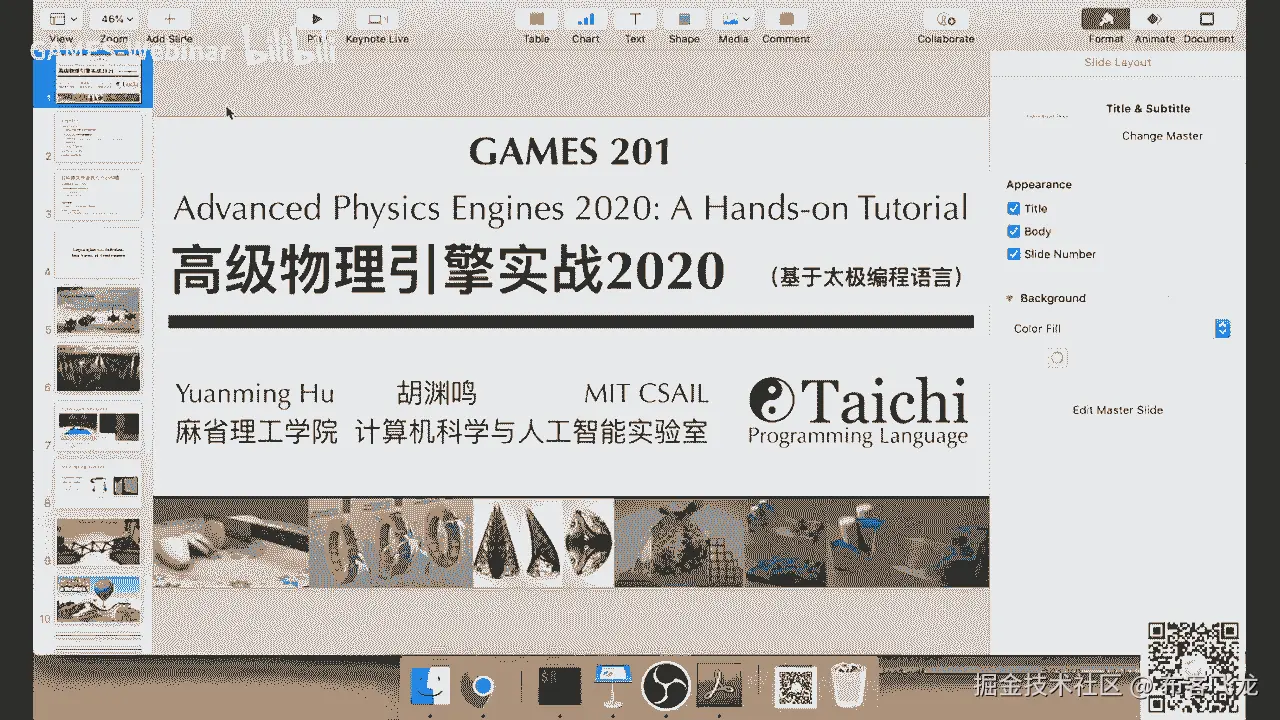Open the background color well
The image size is (1280, 720).
point(1057,358)
